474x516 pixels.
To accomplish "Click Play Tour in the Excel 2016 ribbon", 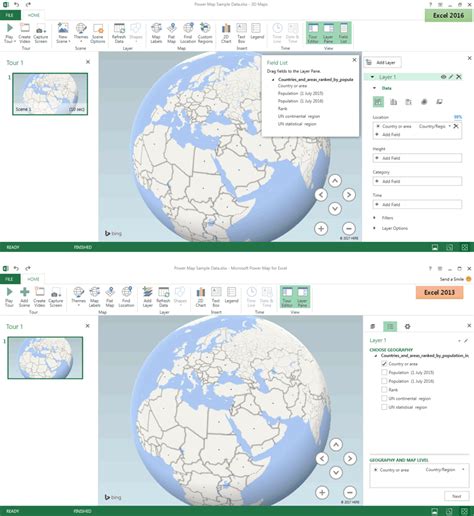I will coord(9,33).
